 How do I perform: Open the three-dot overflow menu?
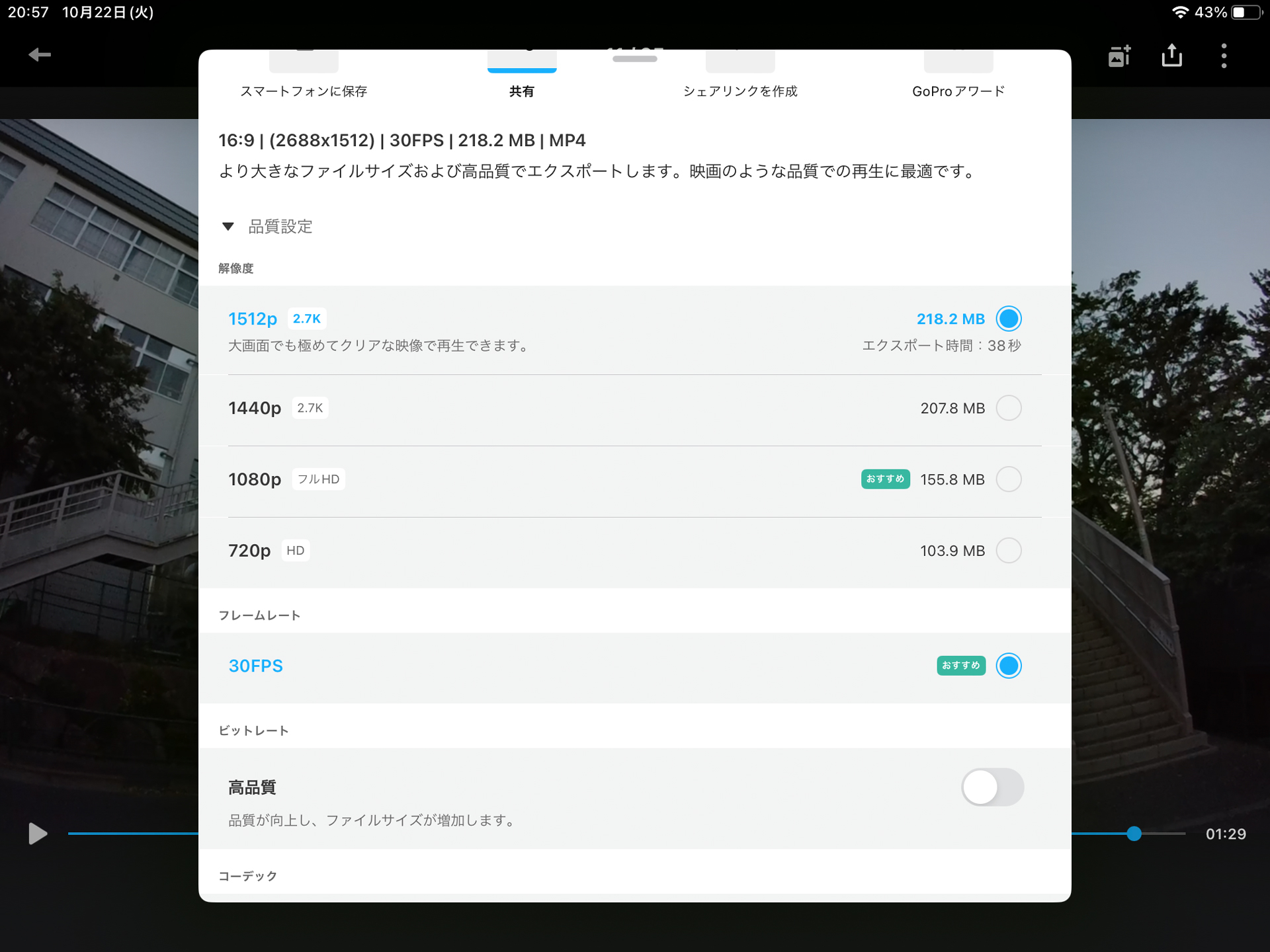click(1223, 56)
